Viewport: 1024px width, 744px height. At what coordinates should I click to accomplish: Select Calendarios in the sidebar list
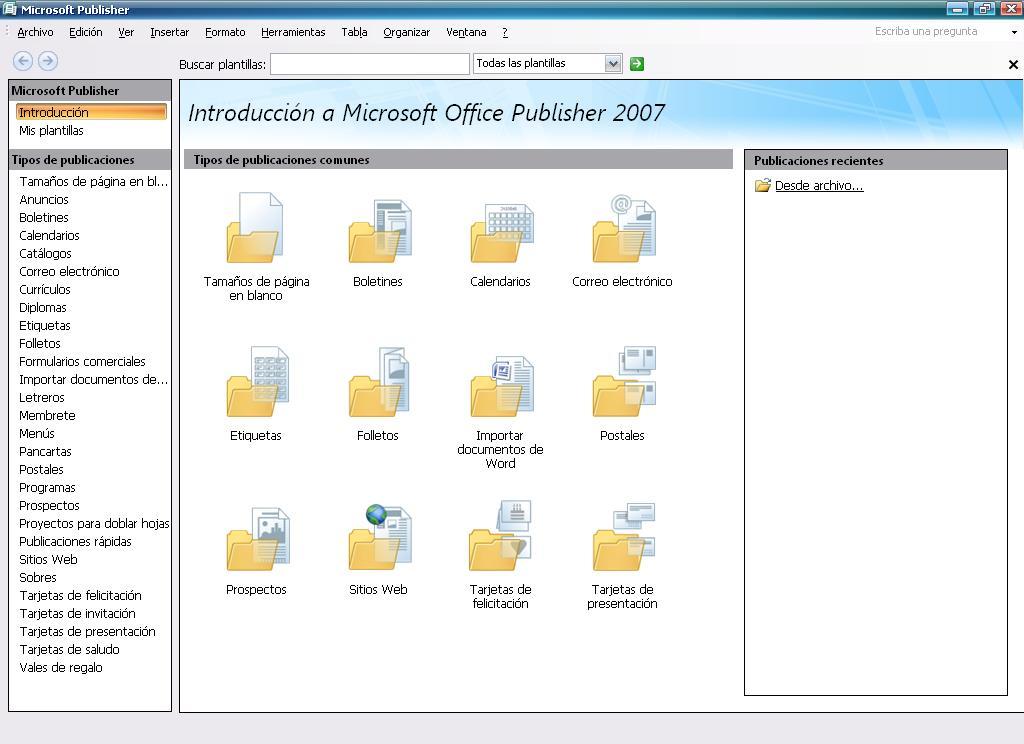click(x=49, y=236)
